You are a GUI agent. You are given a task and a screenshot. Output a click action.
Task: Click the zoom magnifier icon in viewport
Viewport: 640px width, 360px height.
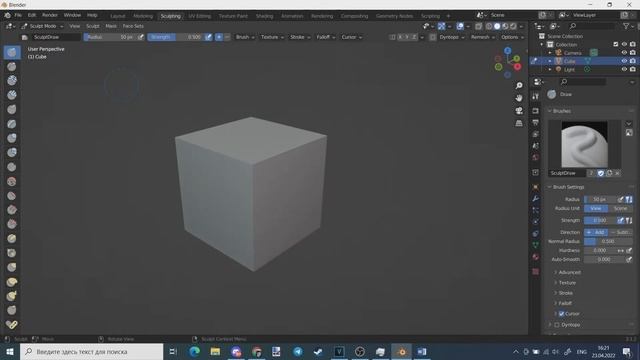(519, 85)
